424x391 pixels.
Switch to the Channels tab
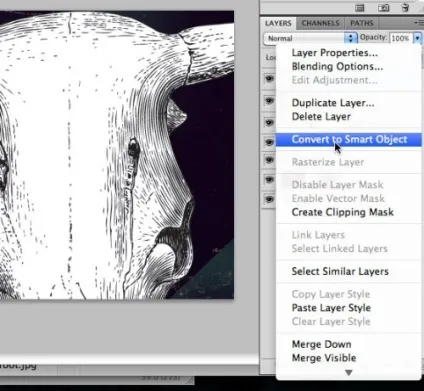(320, 23)
